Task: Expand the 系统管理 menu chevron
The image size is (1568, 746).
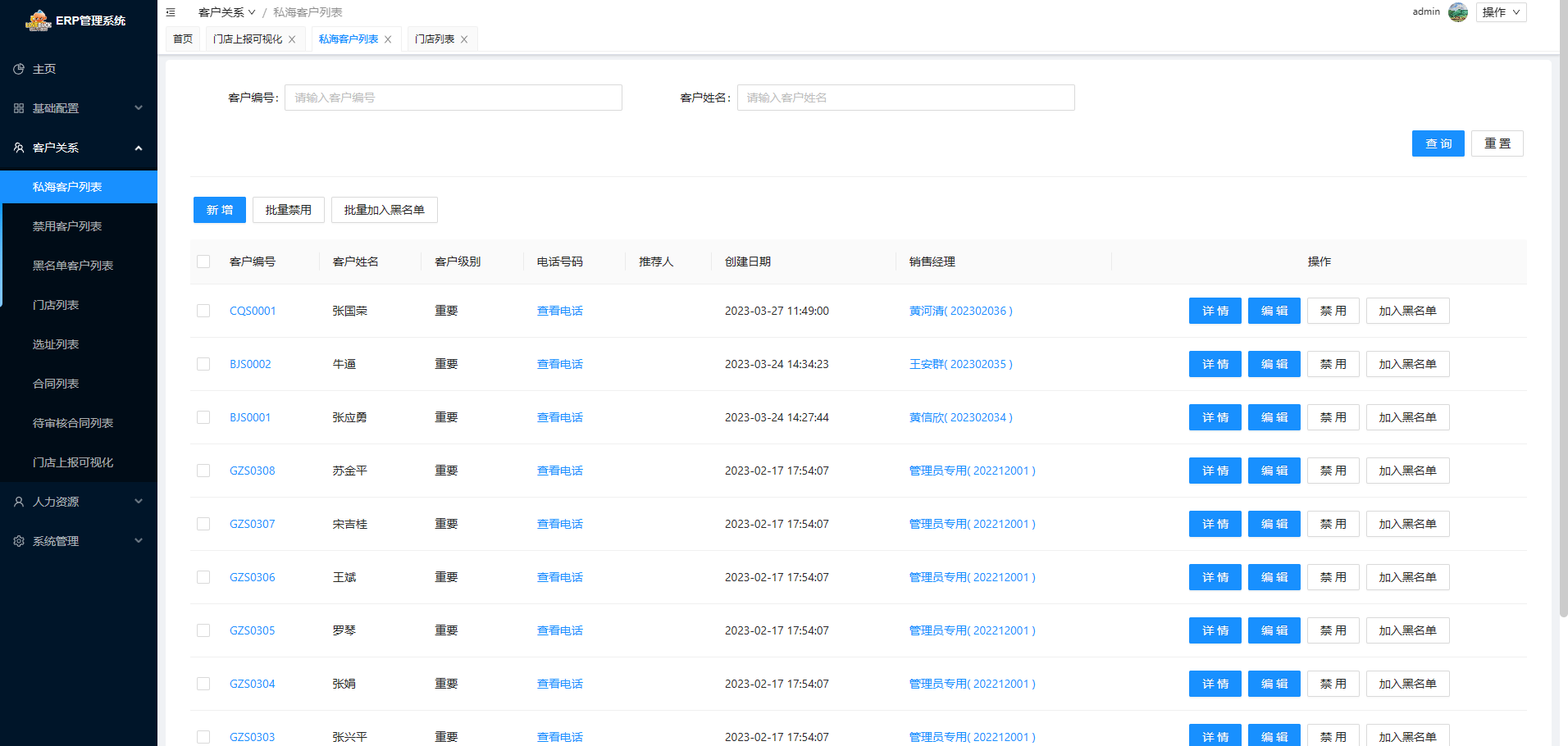Action: point(139,541)
